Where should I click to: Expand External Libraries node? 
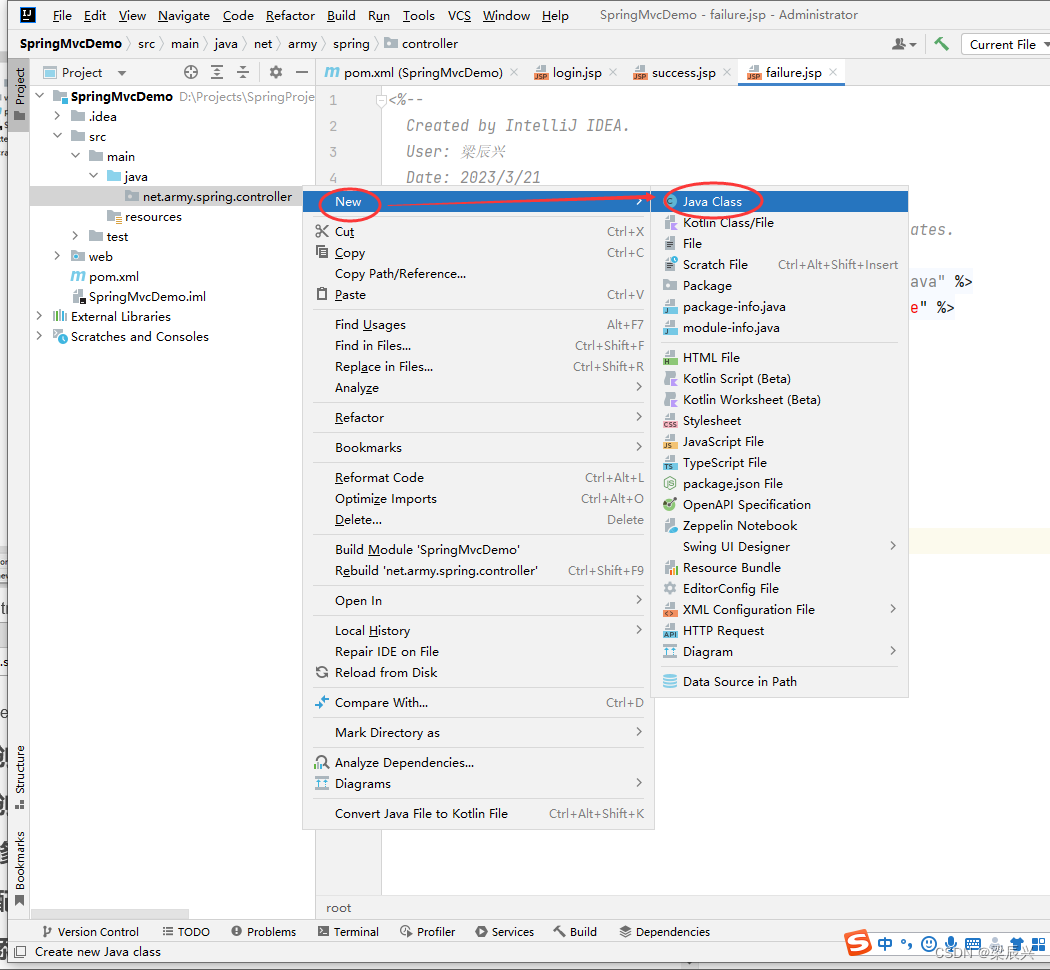pos(40,316)
